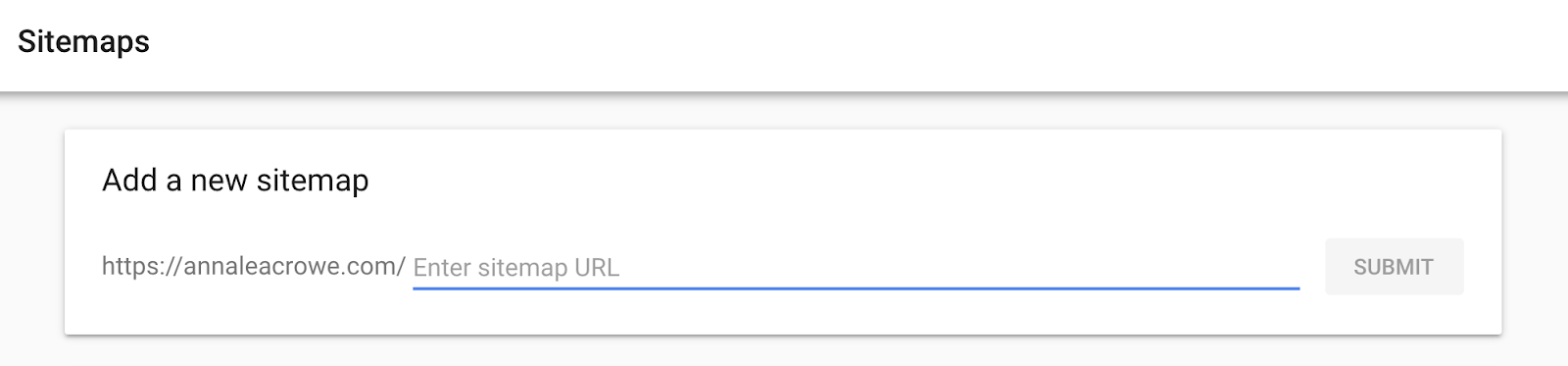Image resolution: width=1568 pixels, height=366 pixels.
Task: Click the Enter sitemap URL input field
Action: (x=856, y=267)
